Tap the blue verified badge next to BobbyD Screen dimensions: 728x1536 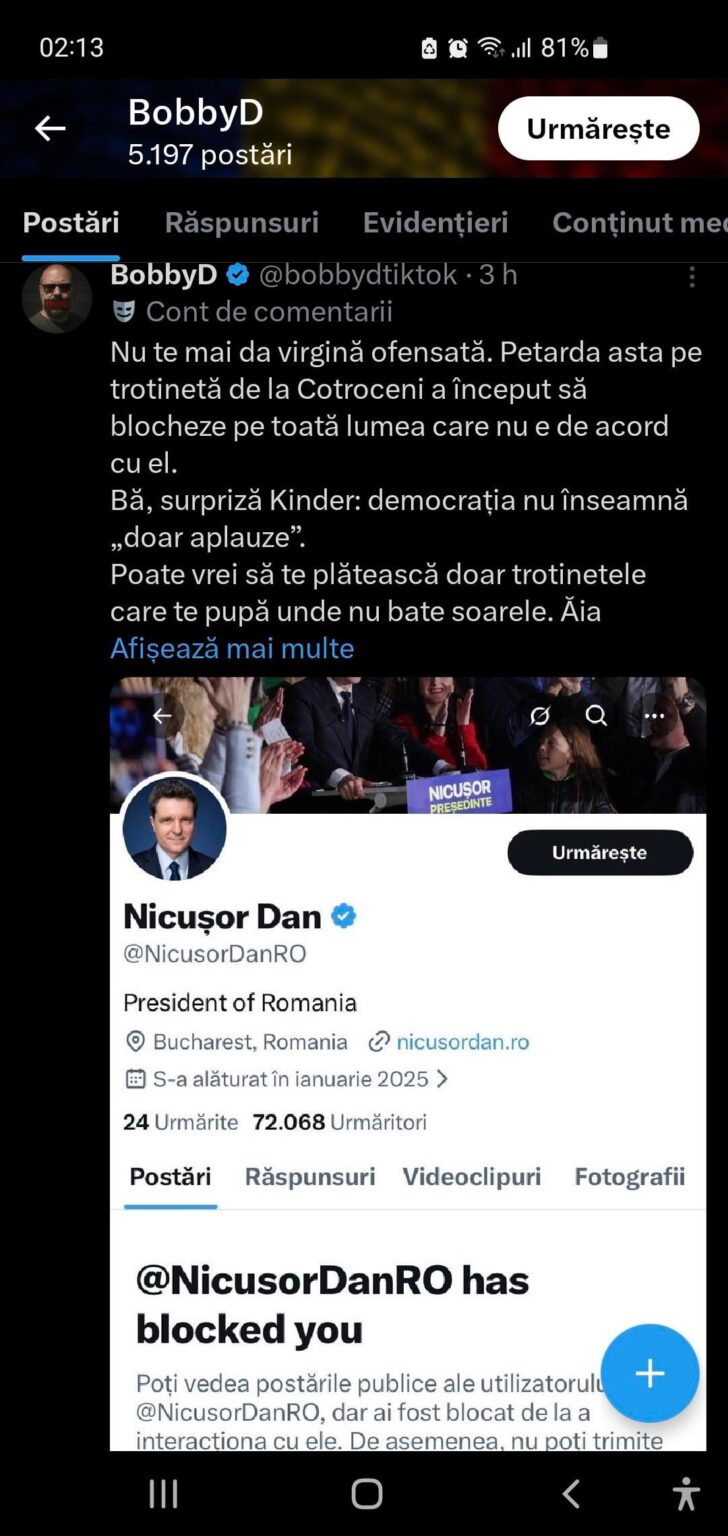click(x=237, y=276)
